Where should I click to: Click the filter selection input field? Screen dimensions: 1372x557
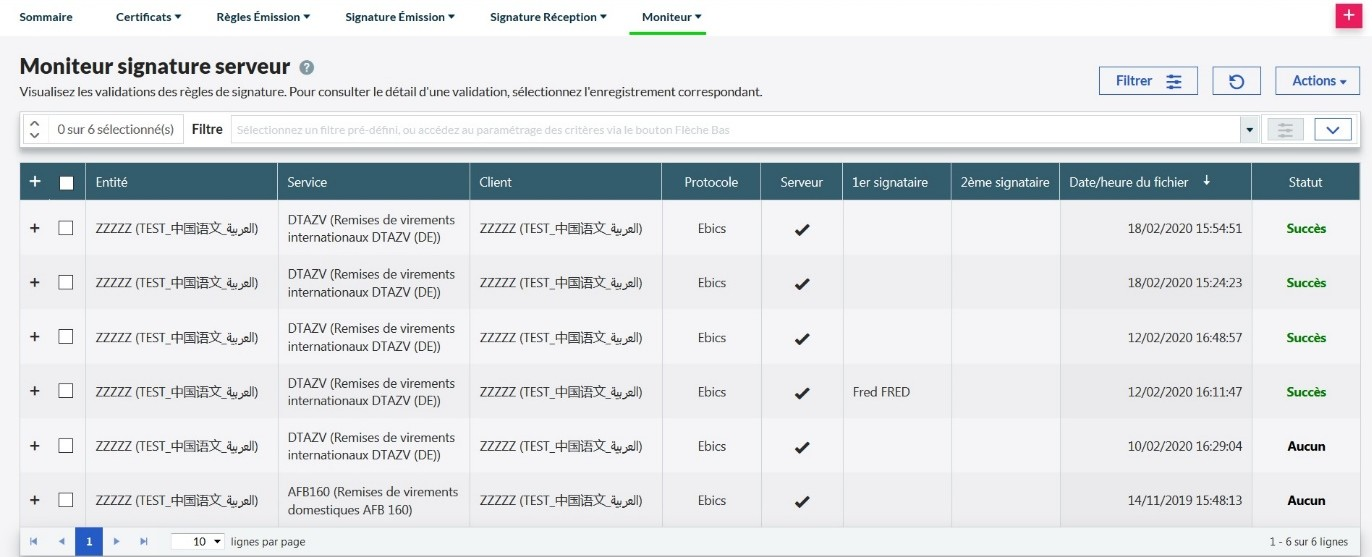point(735,130)
